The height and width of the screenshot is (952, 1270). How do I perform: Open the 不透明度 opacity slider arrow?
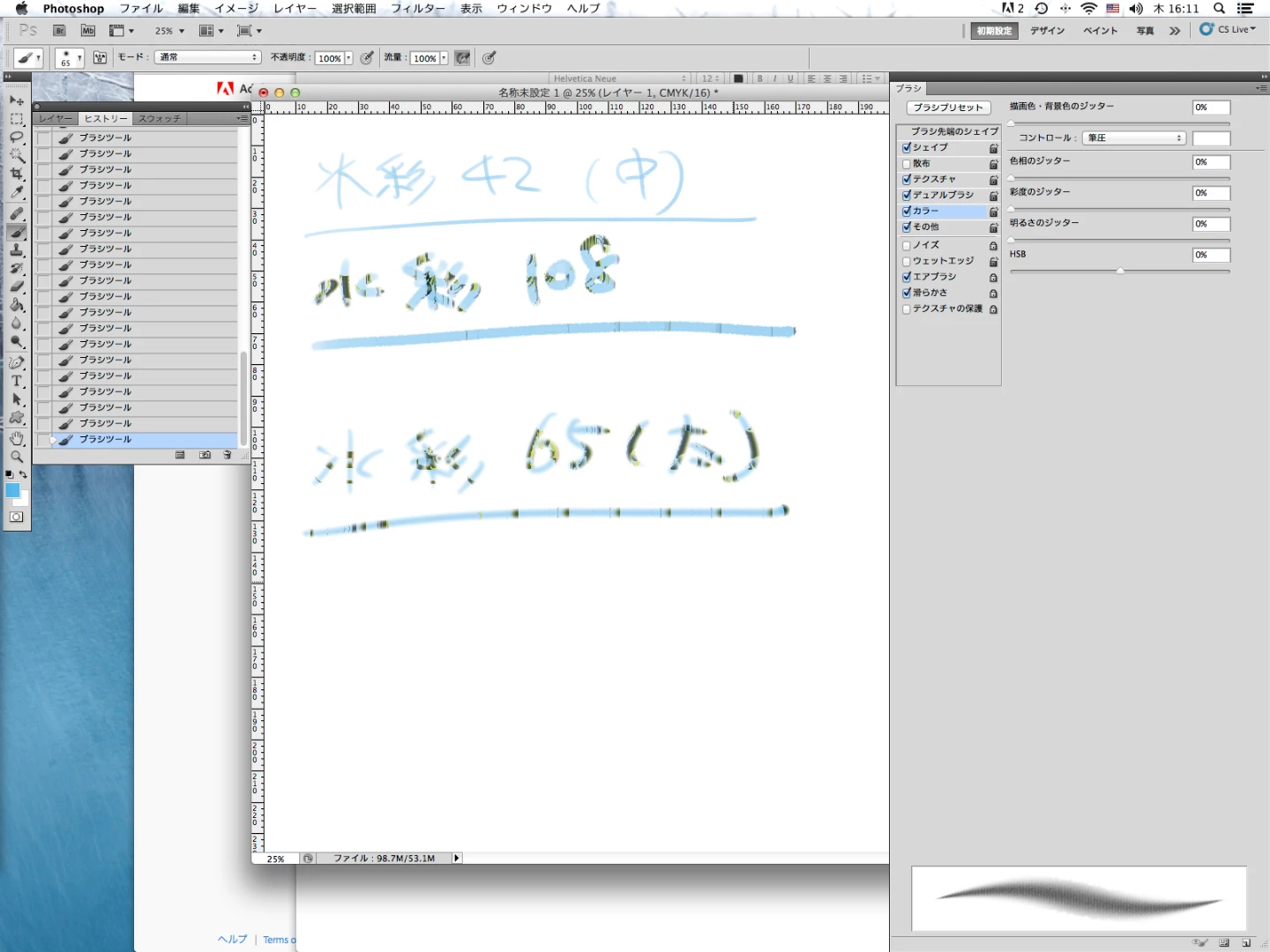click(348, 58)
